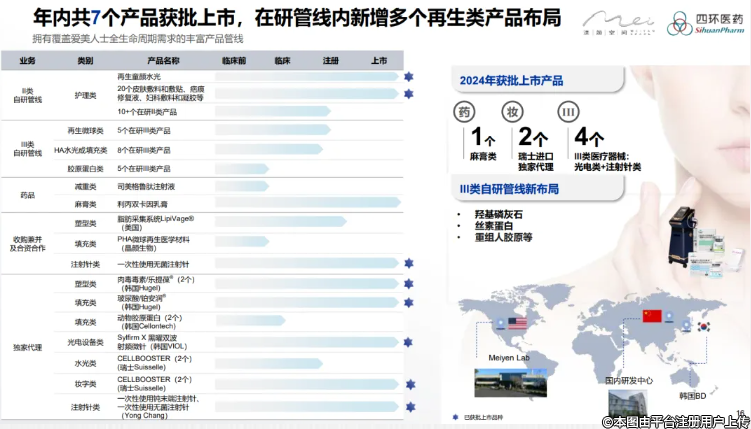Select the 临床前 column header
This screenshot has width=751, height=429.
pos(233,61)
